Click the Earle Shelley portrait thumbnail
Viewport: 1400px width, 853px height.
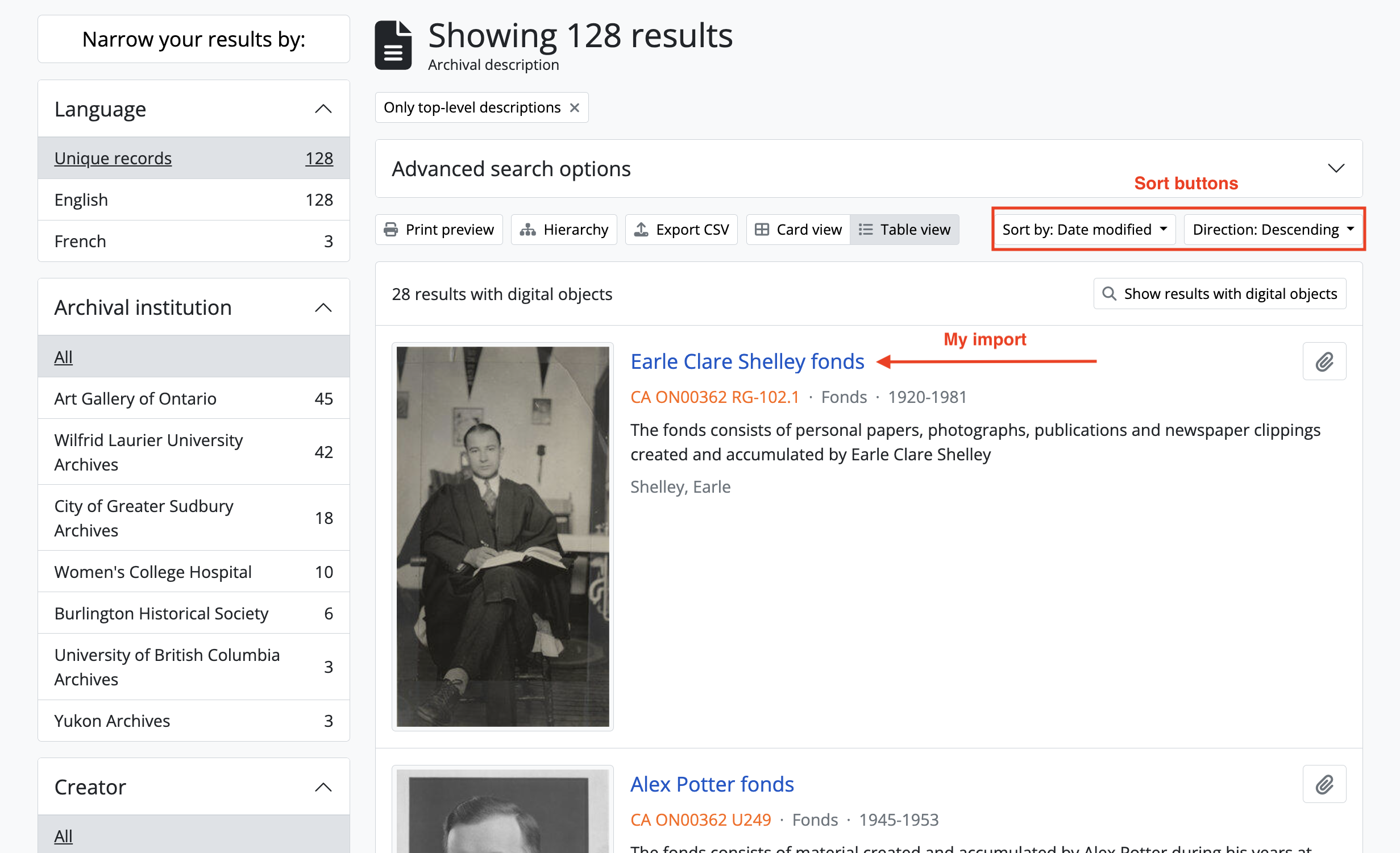pyautogui.click(x=502, y=536)
